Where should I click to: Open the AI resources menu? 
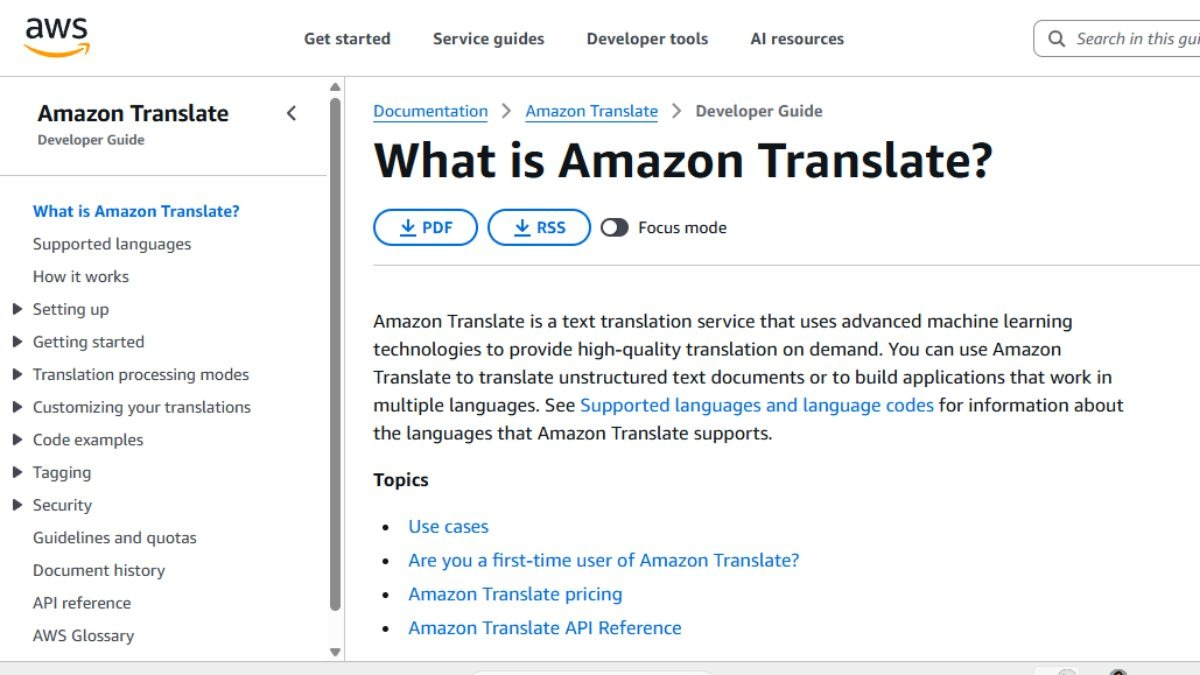[x=796, y=38]
